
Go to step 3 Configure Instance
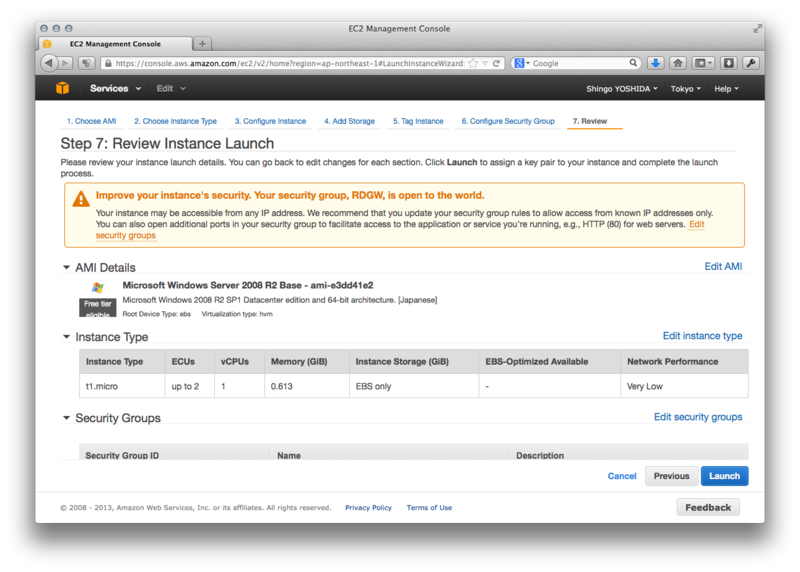click(270, 121)
